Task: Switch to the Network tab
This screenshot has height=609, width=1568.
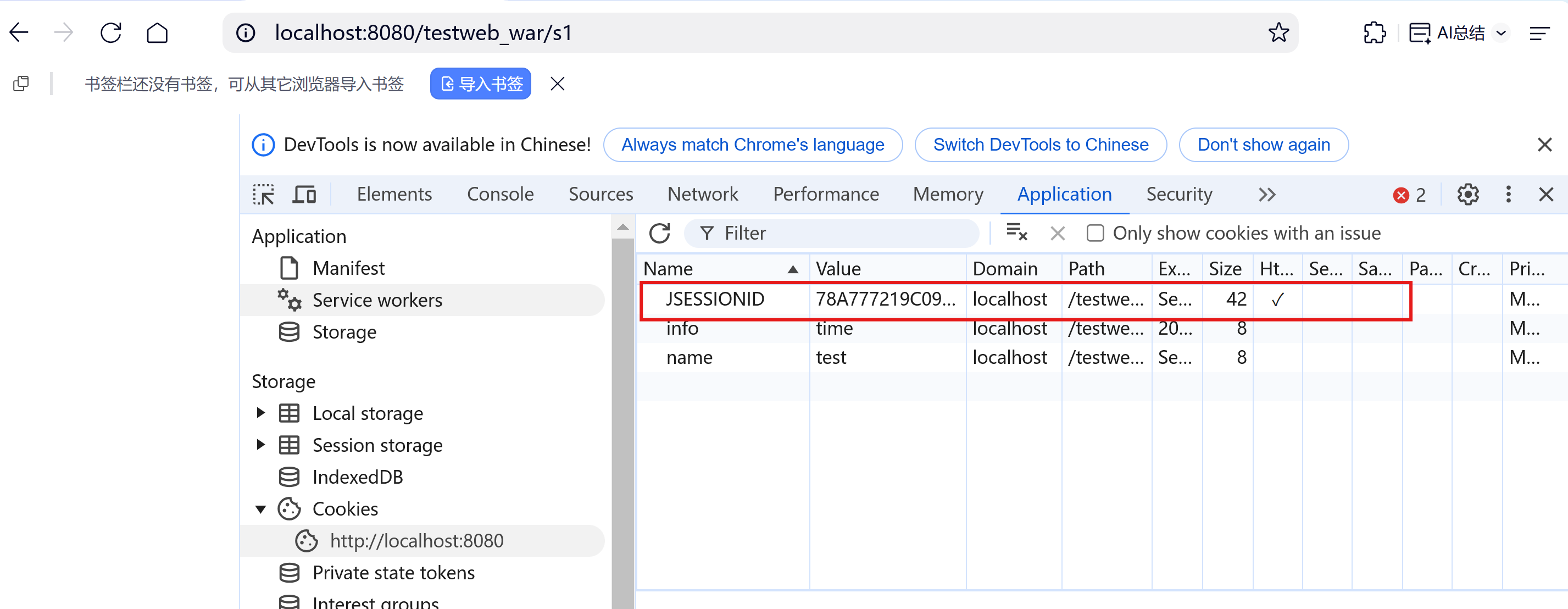Action: pos(703,195)
